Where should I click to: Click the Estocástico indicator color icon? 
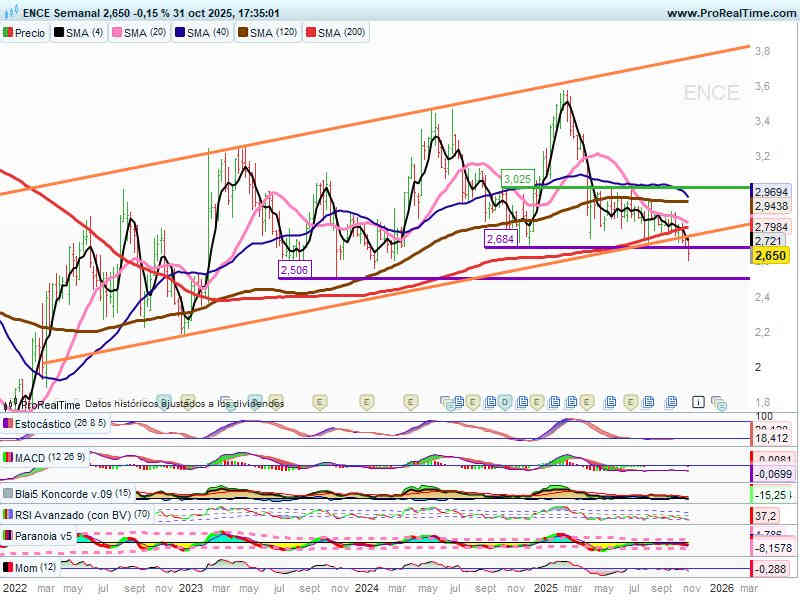tap(8, 424)
